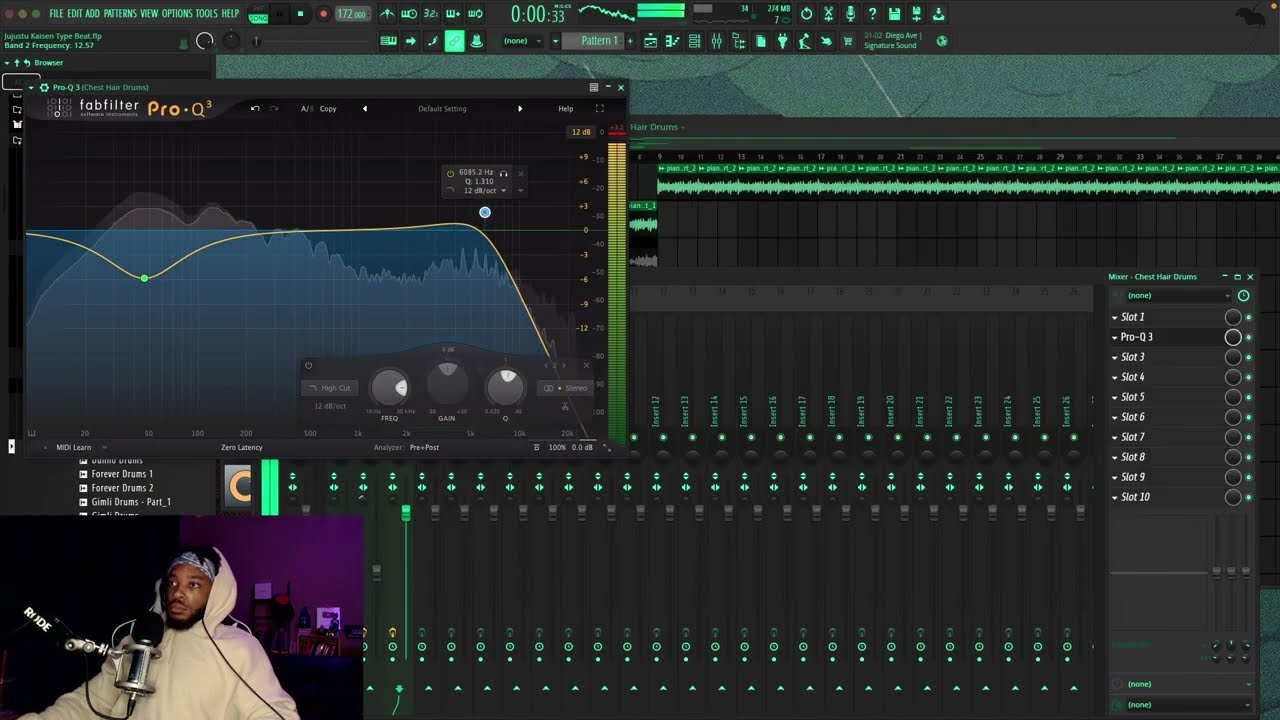Add new pattern with plus button
This screenshot has height=720, width=1280.
(x=630, y=41)
